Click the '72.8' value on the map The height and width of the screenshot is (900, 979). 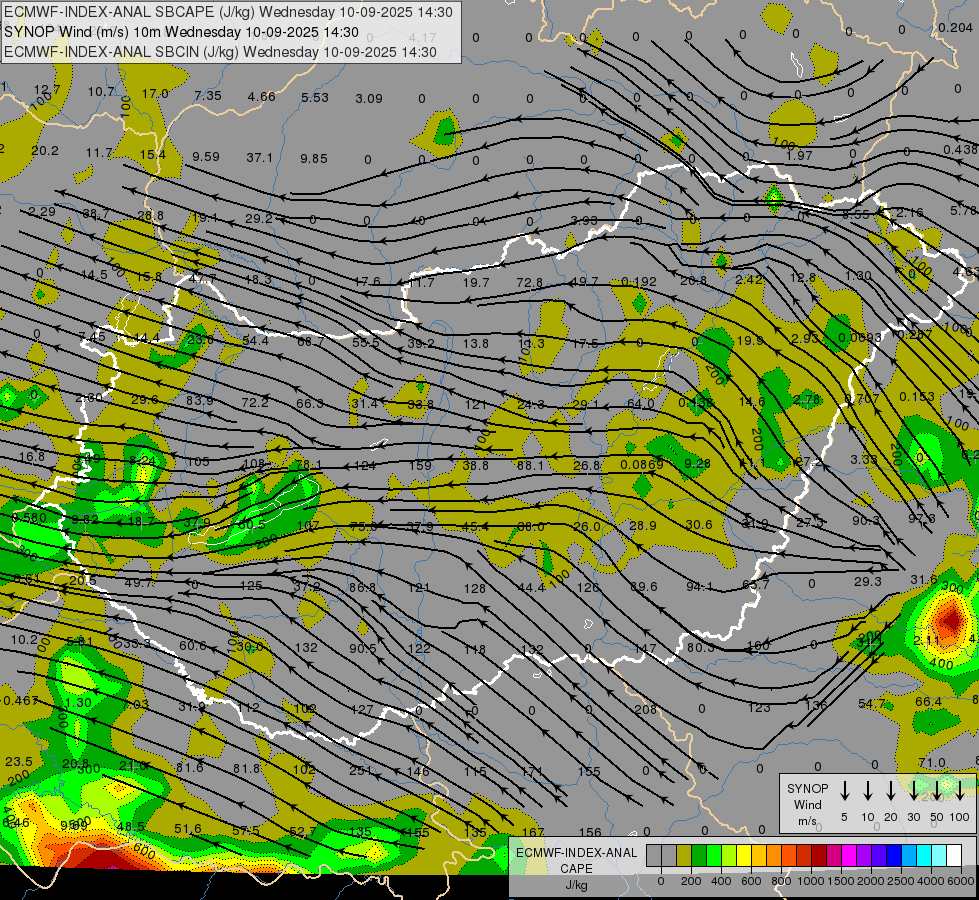point(529,282)
